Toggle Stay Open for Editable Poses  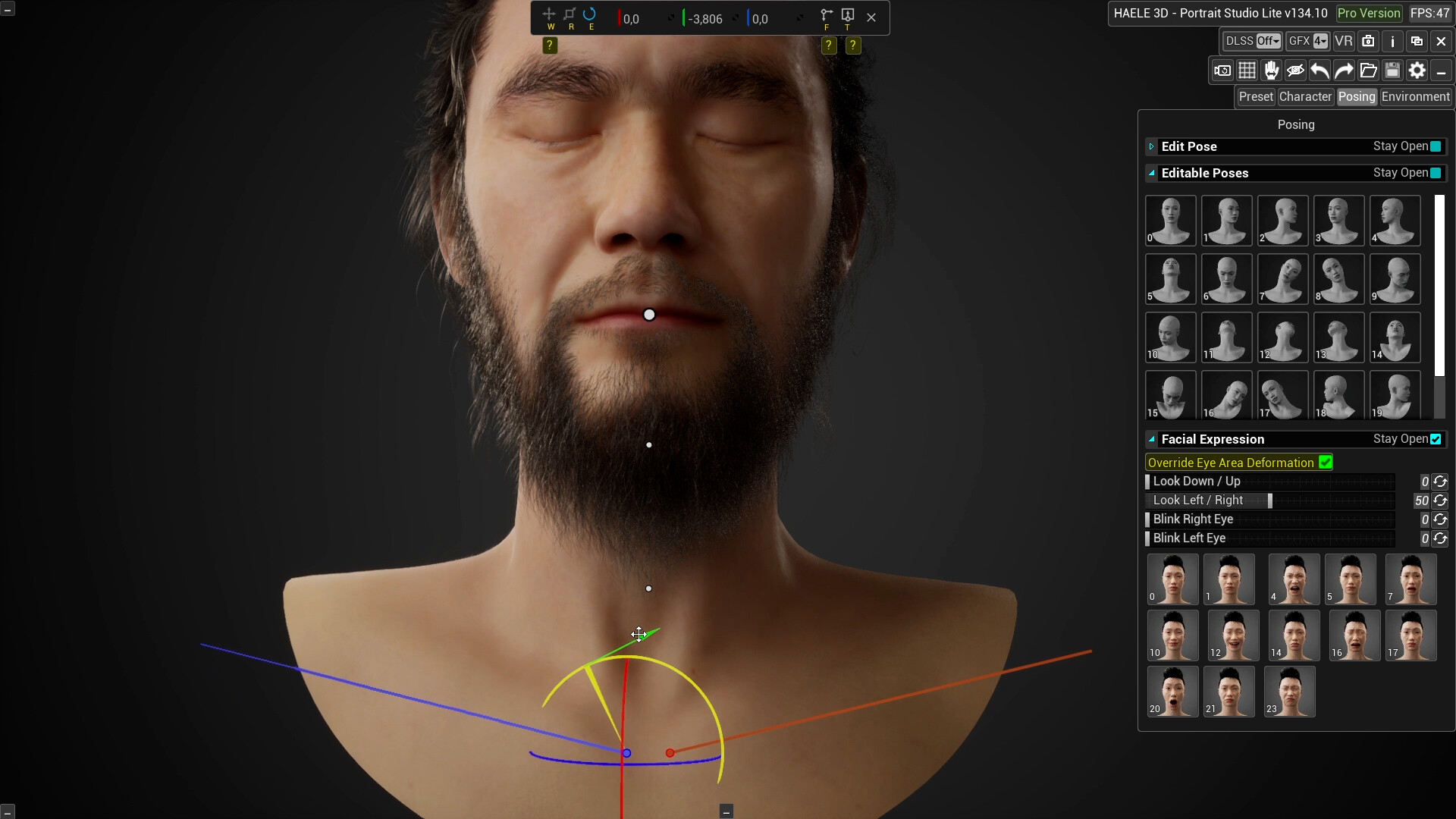[1436, 173]
